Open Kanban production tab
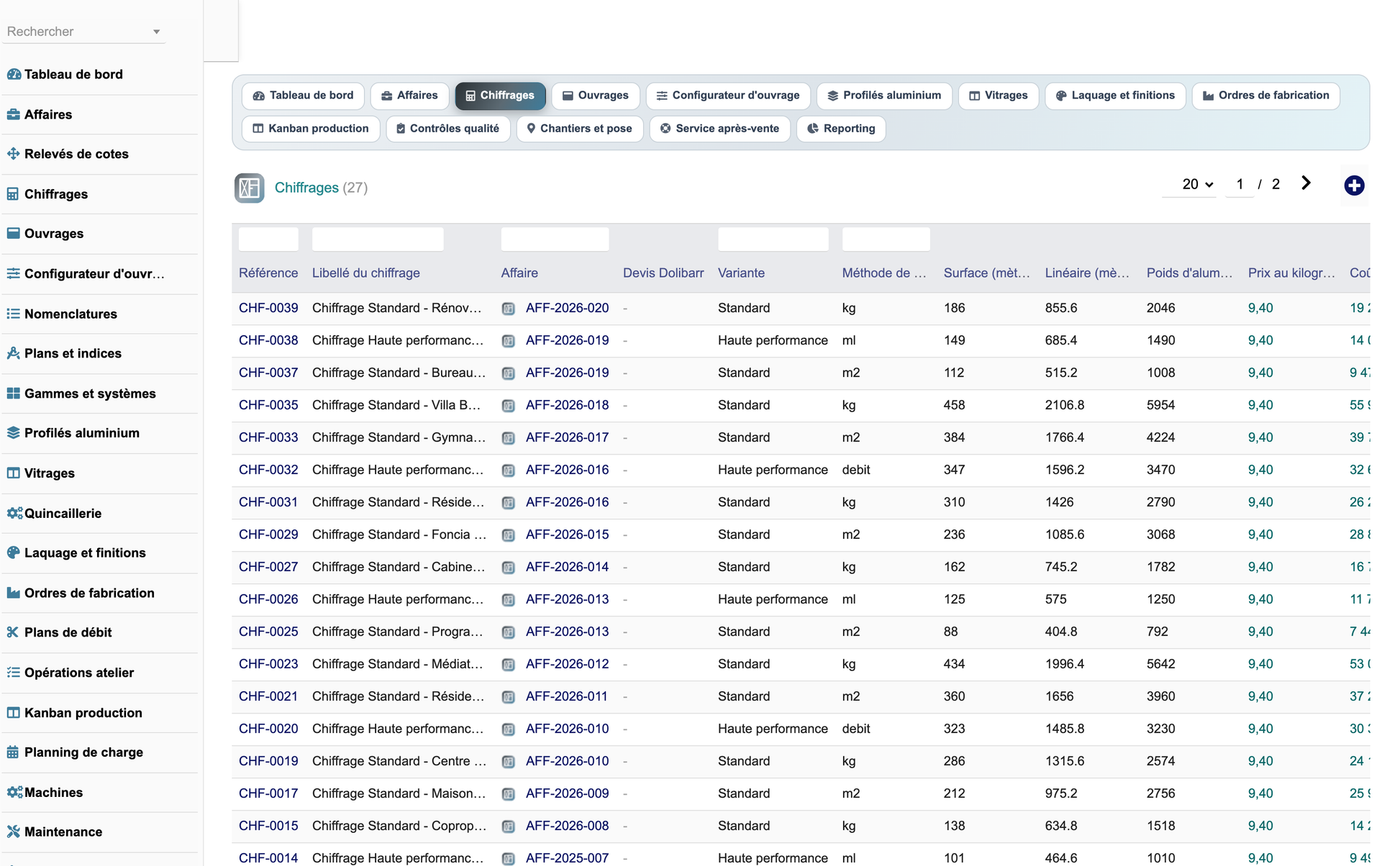 (x=311, y=129)
